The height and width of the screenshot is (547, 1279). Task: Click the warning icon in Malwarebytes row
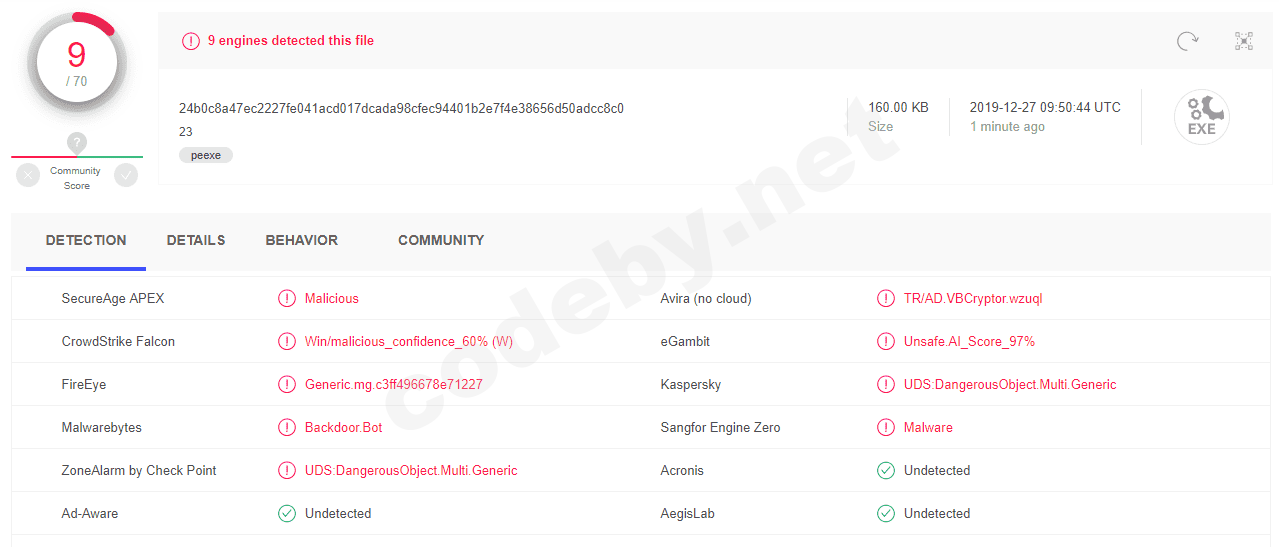click(287, 427)
